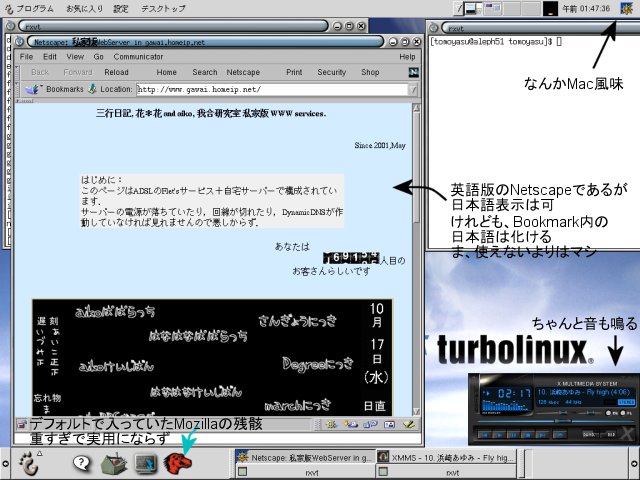Open the File menu in Netscape
This screenshot has width=640, height=480.
(26, 57)
